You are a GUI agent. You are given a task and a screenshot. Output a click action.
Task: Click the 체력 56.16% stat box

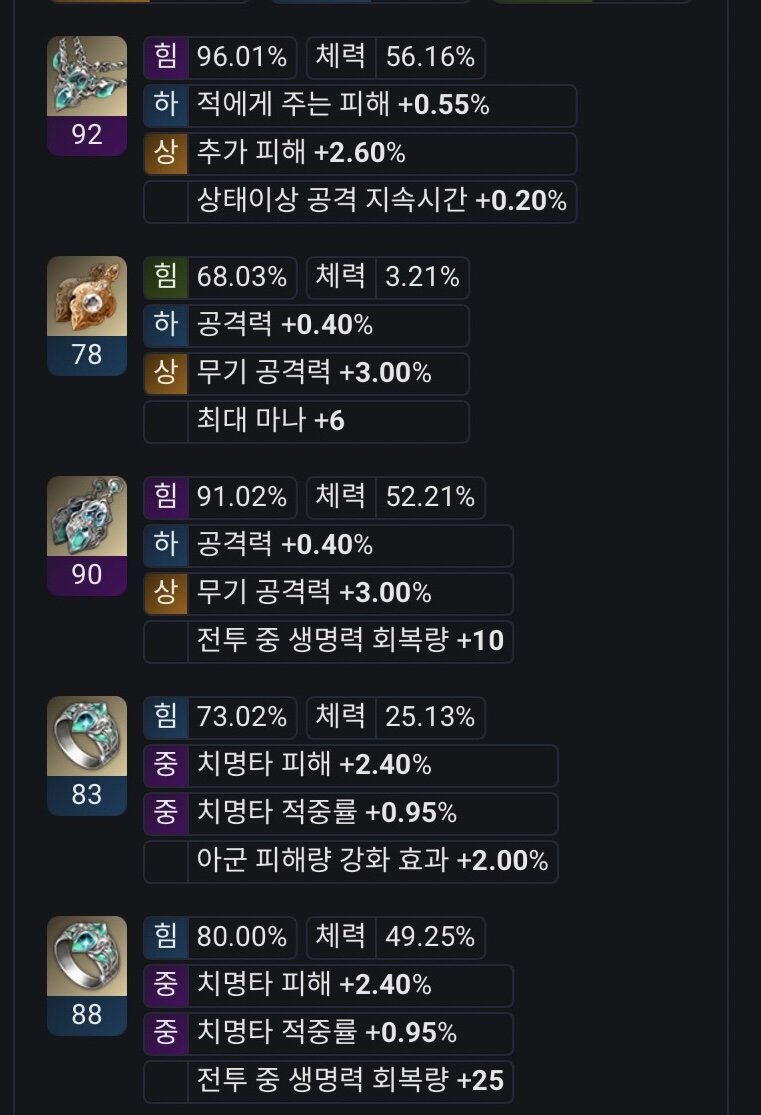(396, 58)
